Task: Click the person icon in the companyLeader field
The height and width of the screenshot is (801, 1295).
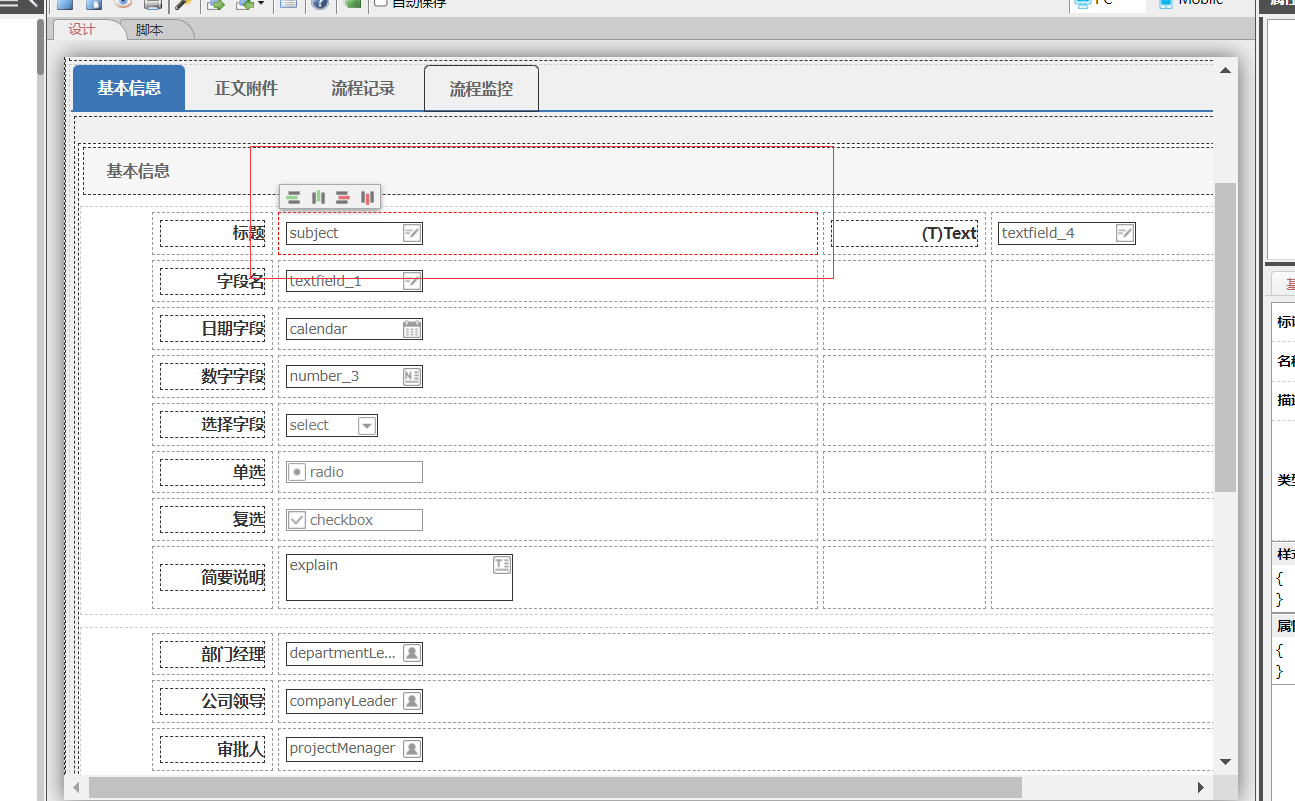Action: tap(412, 701)
